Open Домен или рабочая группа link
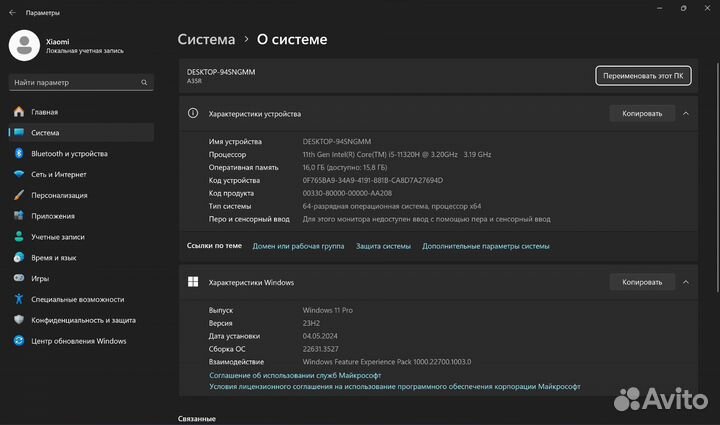 (x=298, y=246)
